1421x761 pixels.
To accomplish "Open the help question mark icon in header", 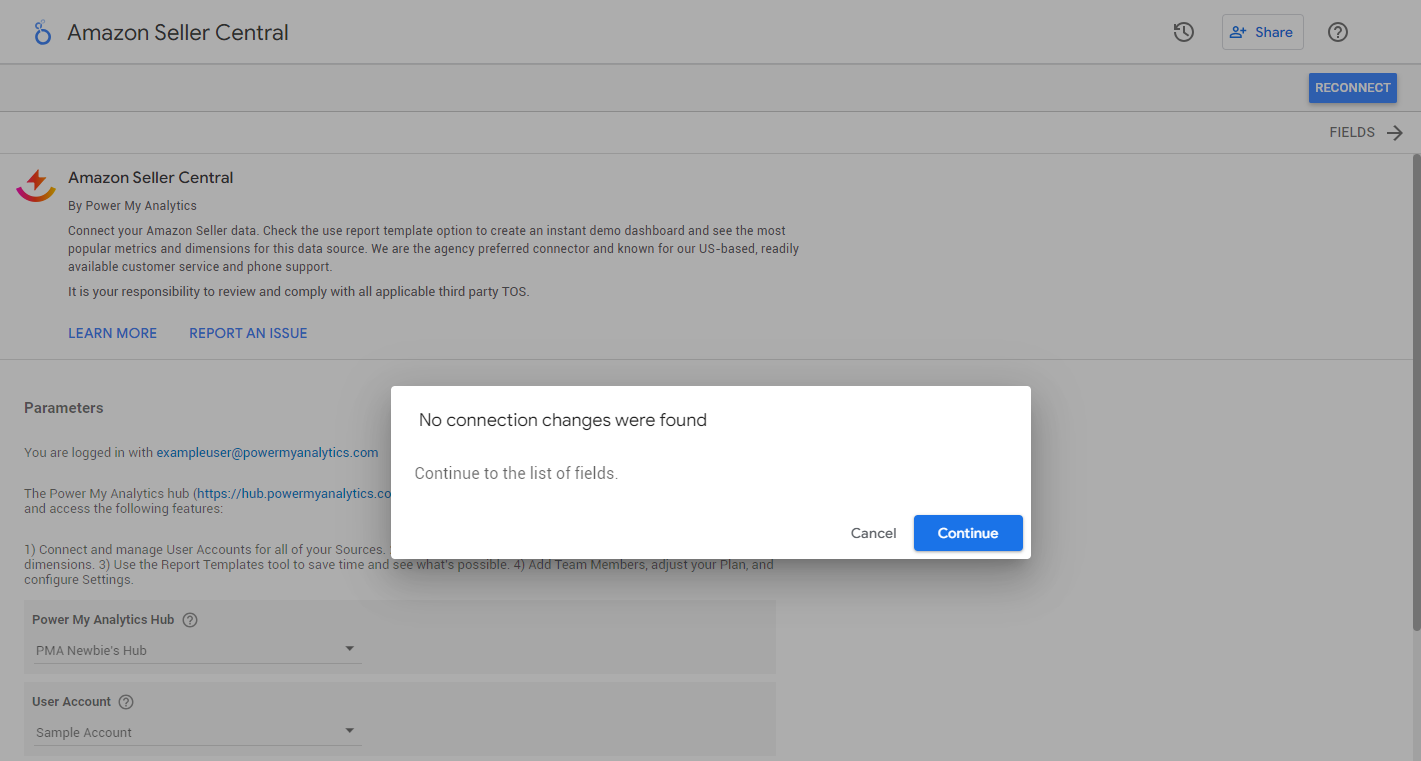I will [1338, 32].
